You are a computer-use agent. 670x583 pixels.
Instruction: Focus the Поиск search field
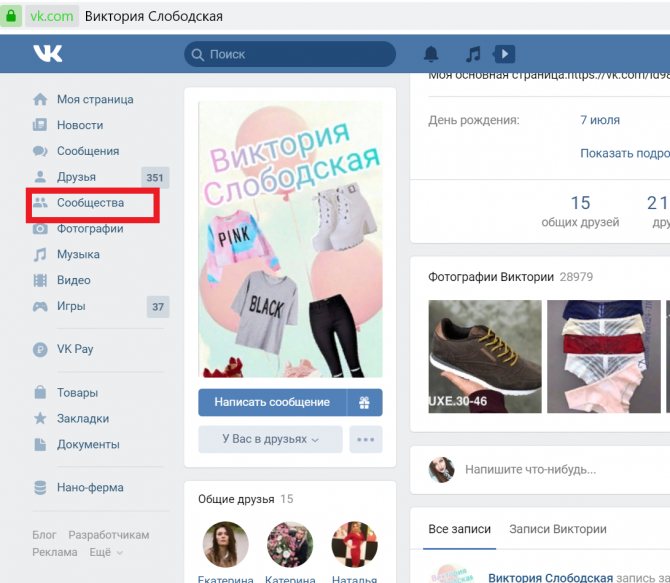(x=290, y=54)
